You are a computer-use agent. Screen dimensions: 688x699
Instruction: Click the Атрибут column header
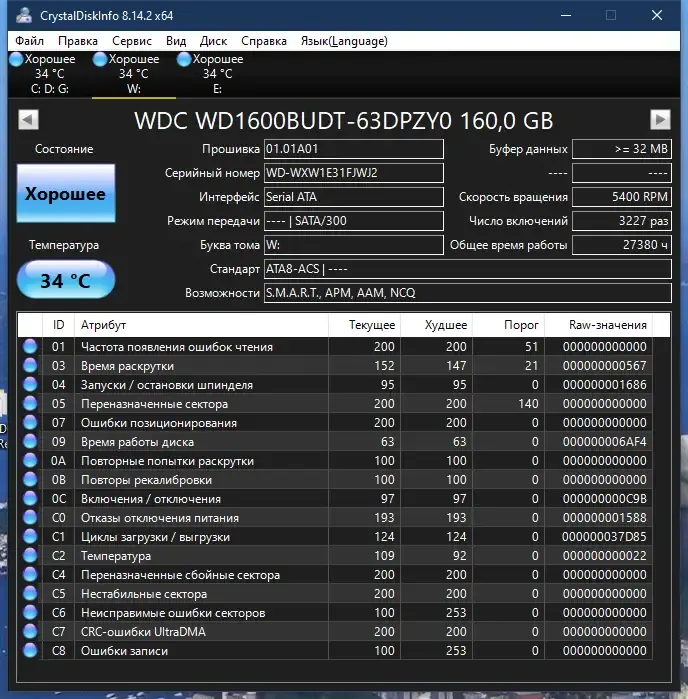point(202,325)
